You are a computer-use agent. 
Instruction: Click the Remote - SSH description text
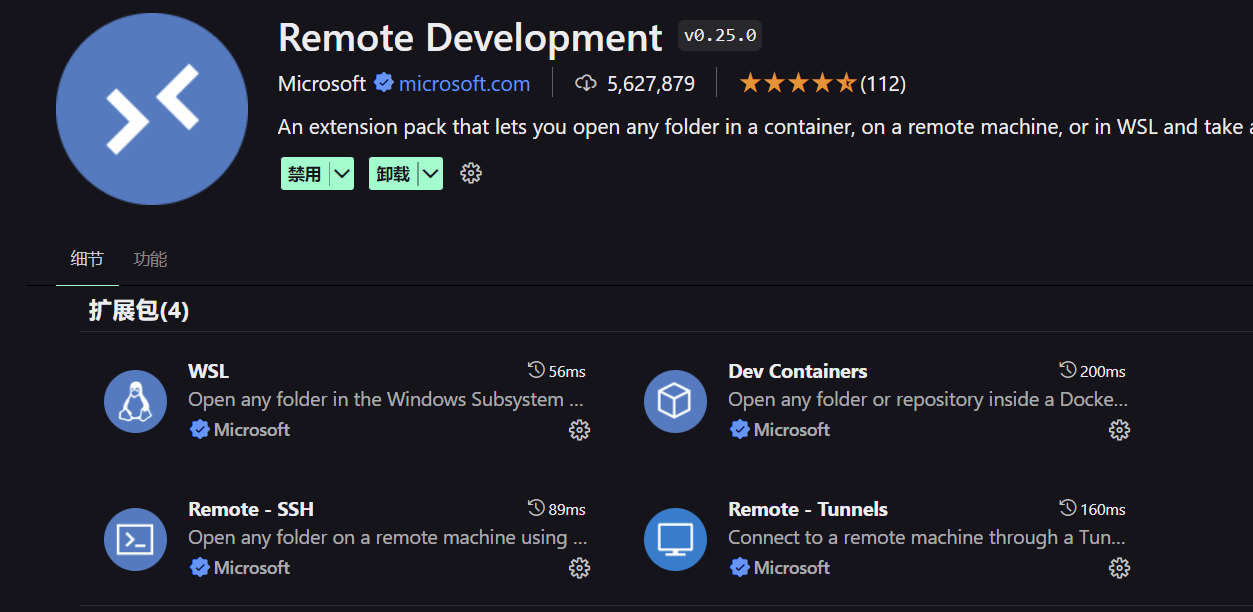pyautogui.click(x=387, y=538)
